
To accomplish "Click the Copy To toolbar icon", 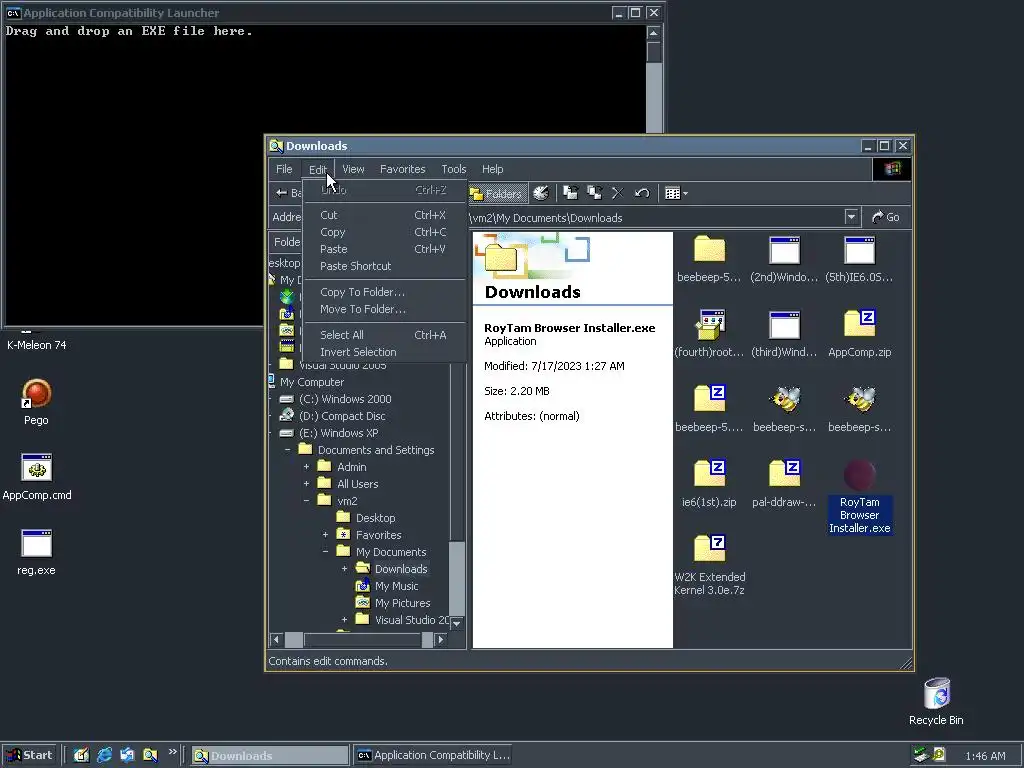I will click(x=594, y=193).
